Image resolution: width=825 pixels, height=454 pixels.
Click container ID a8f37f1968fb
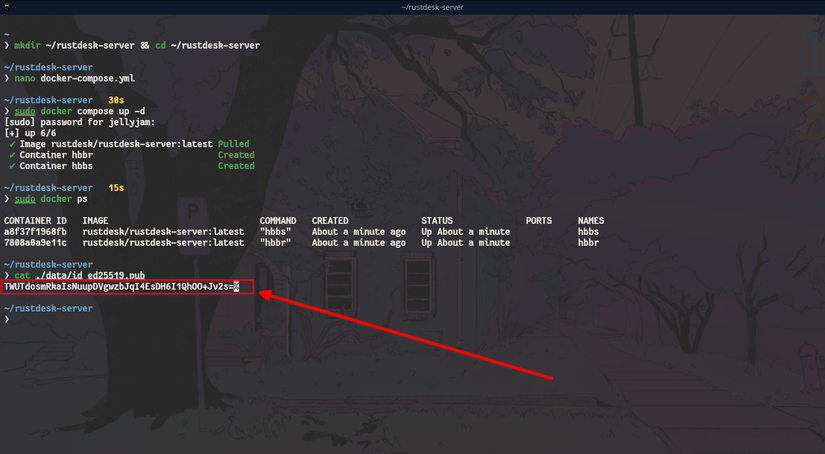click(x=35, y=231)
